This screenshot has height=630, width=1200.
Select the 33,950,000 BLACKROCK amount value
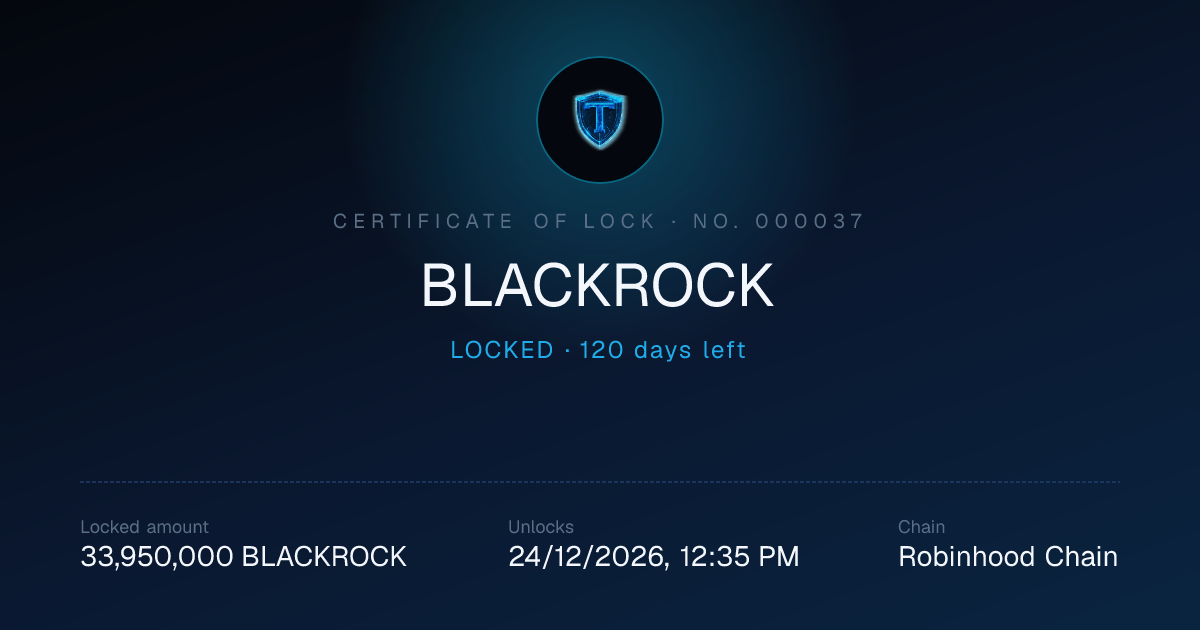tap(243, 557)
